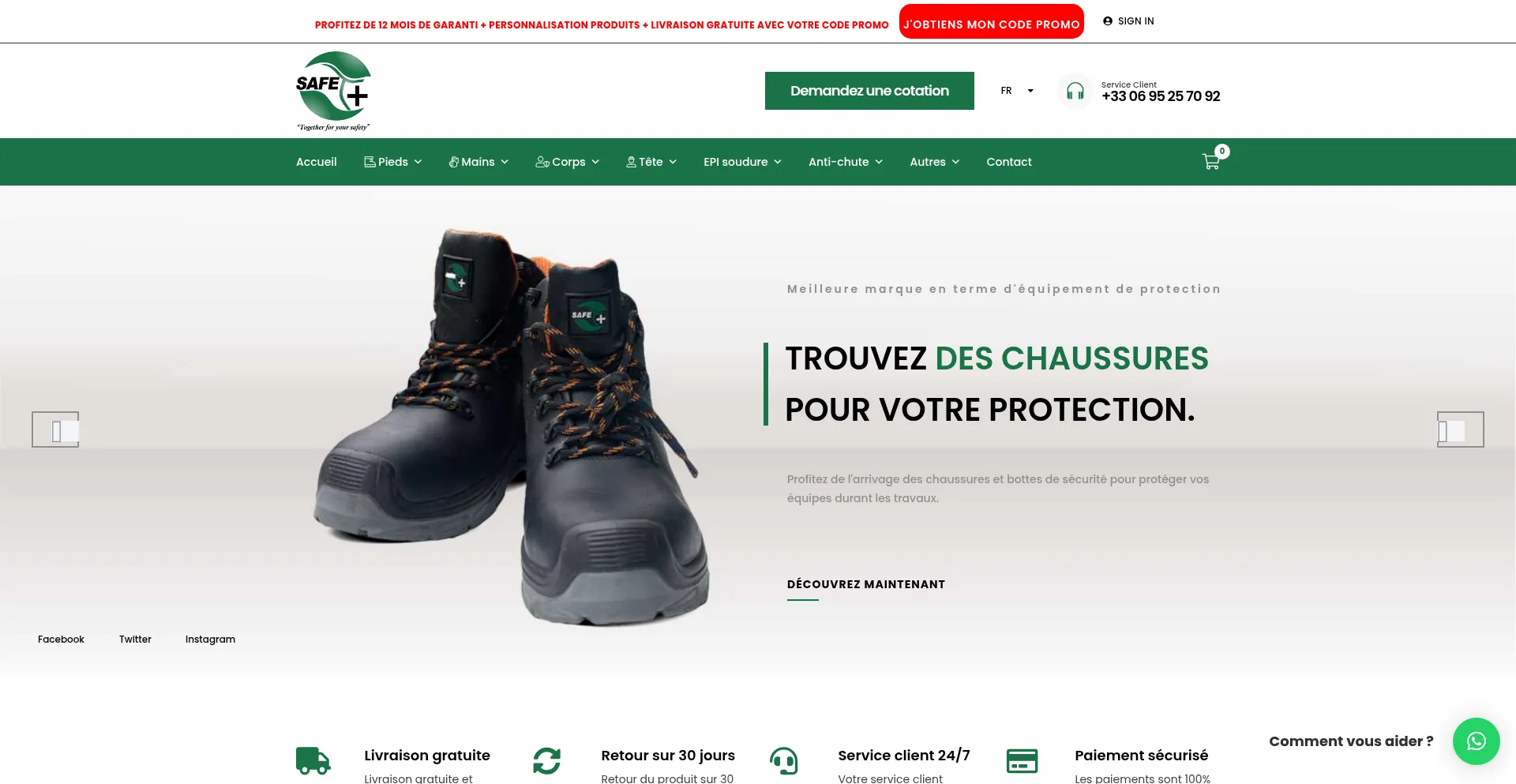Click the WhatsApp chat bubble
The image size is (1516, 784).
pyautogui.click(x=1476, y=741)
